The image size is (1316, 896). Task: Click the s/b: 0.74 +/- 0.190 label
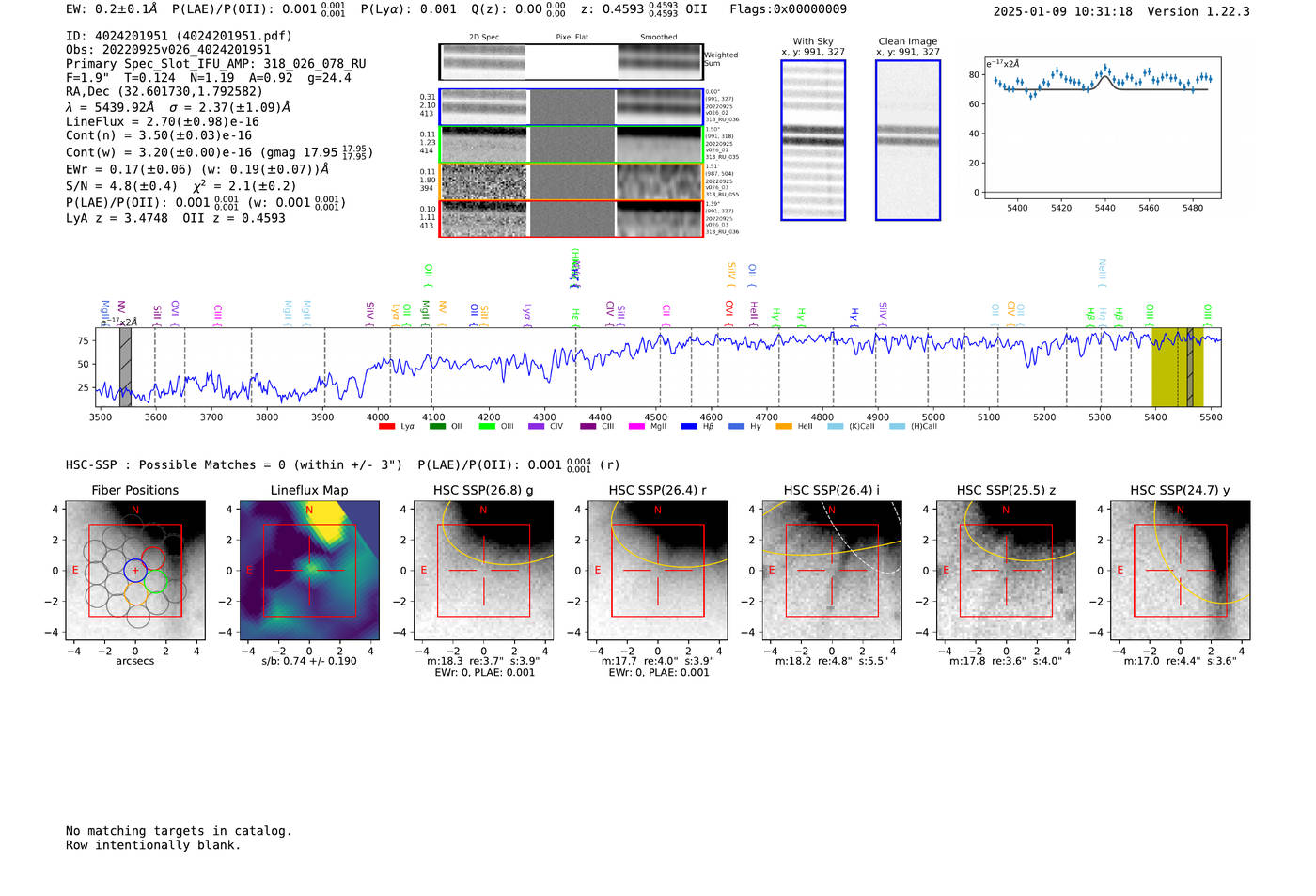coord(309,661)
